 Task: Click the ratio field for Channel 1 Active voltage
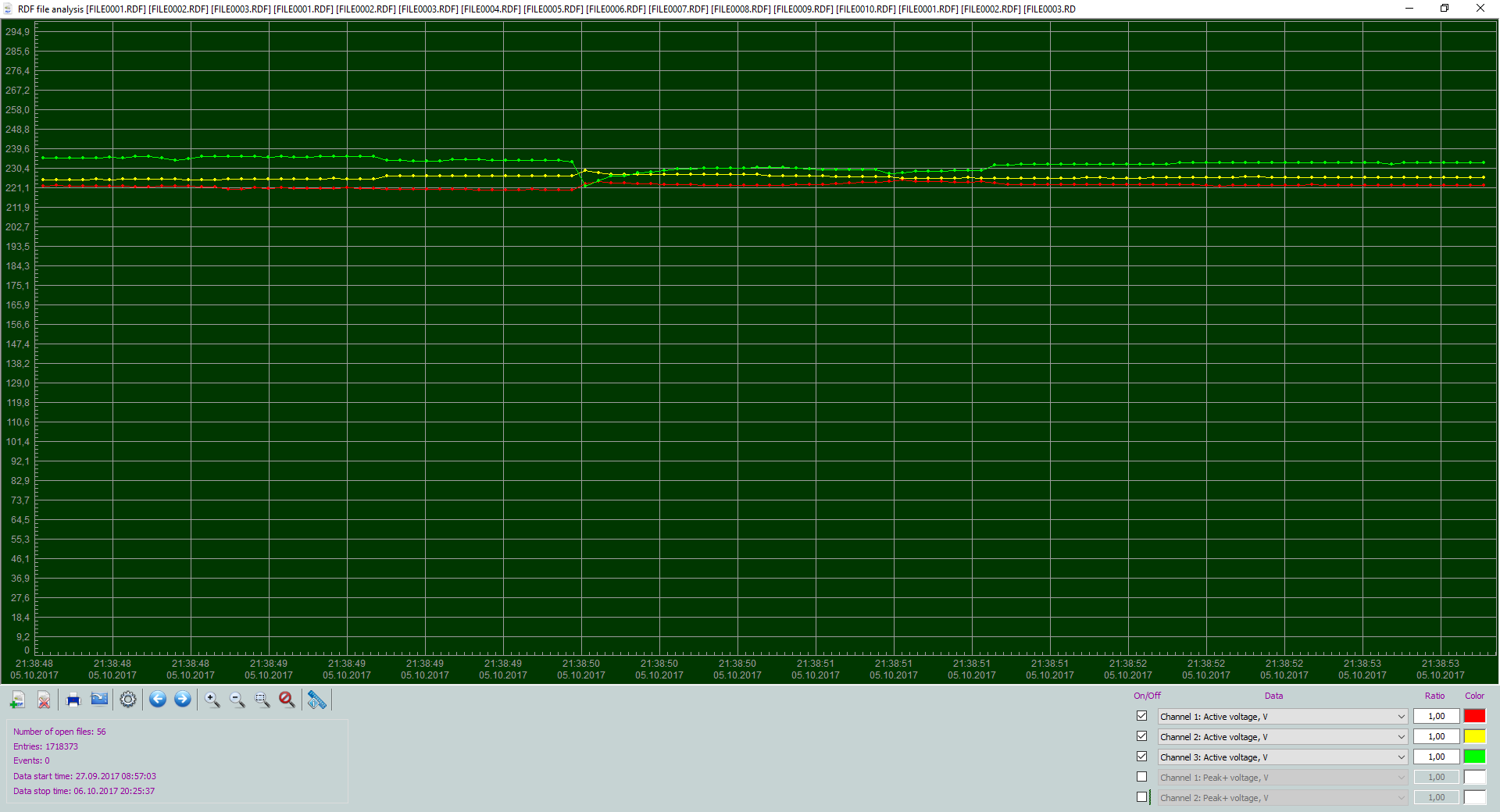tap(1437, 716)
